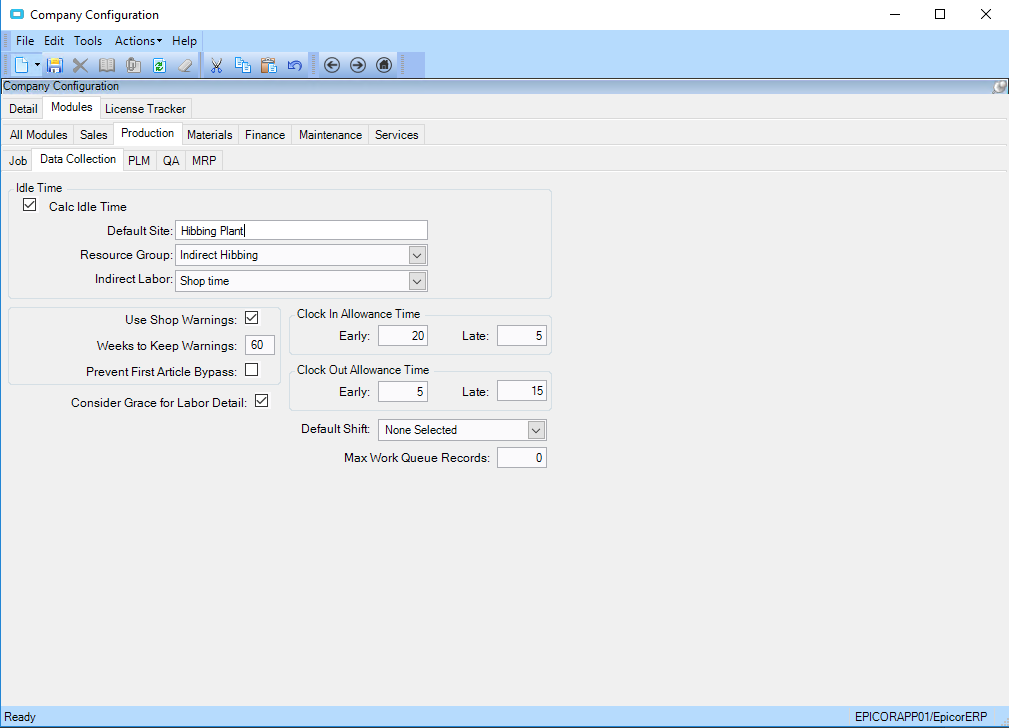Viewport: 1009px width, 728px height.
Task: Open the Maintenance modules tab
Action: (x=330, y=135)
